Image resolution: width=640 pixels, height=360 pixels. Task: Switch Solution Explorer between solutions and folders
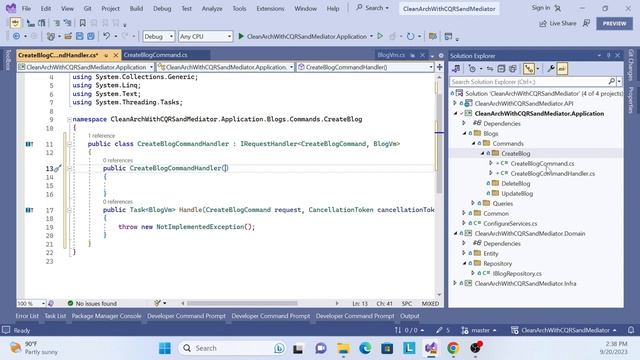click(456, 69)
